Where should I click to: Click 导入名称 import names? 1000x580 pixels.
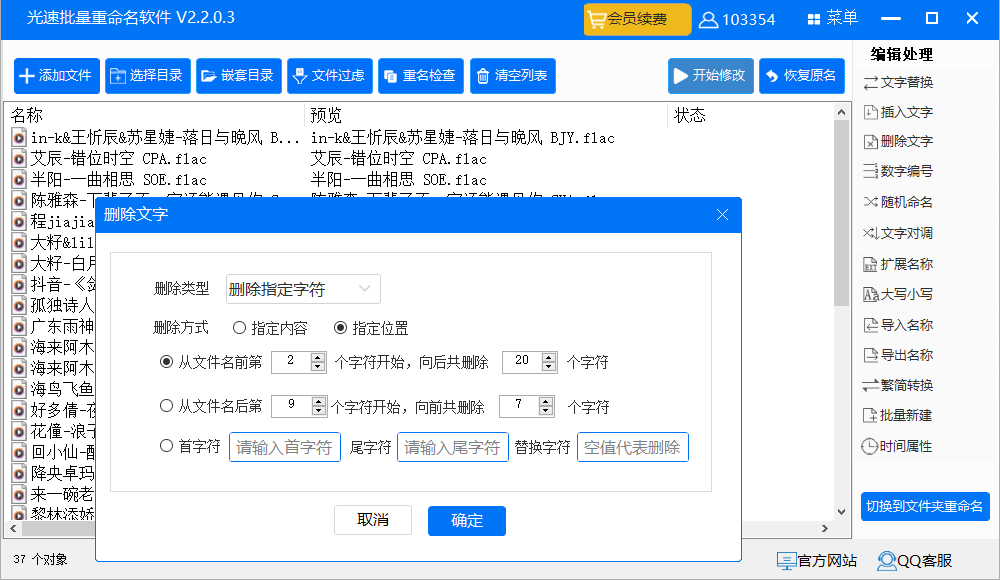(x=898, y=325)
